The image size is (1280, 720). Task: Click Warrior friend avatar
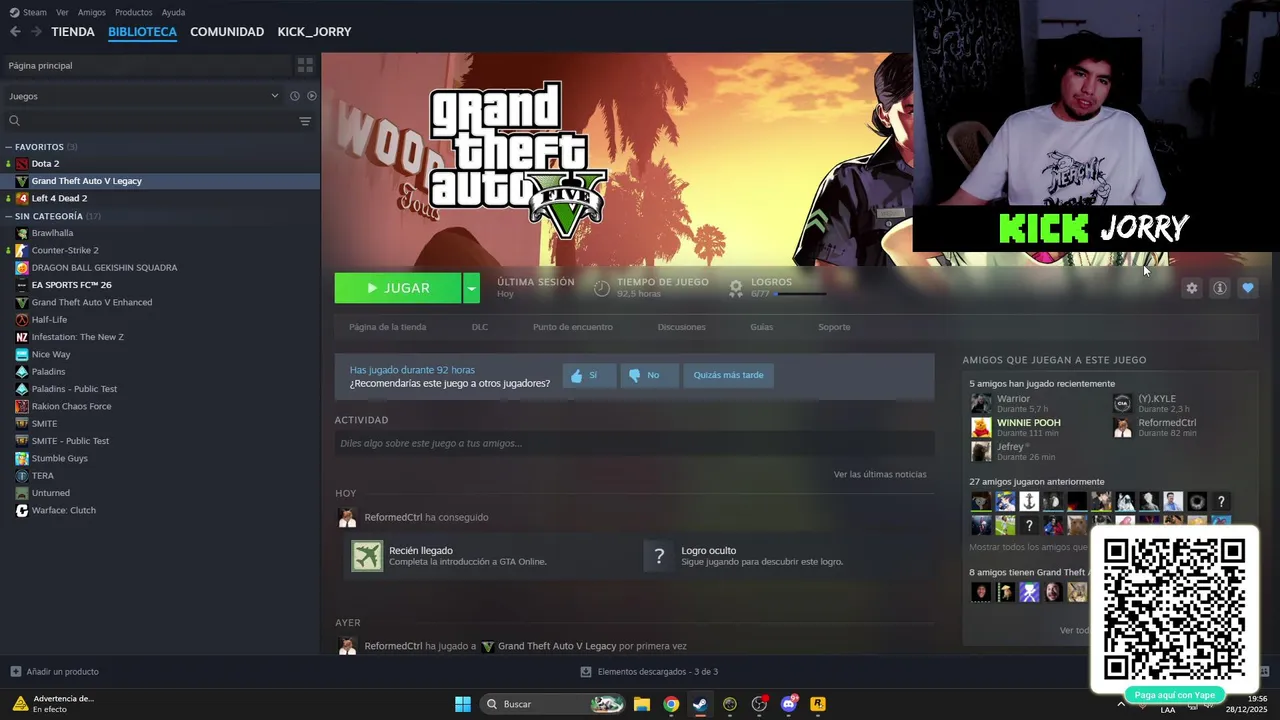click(x=981, y=403)
